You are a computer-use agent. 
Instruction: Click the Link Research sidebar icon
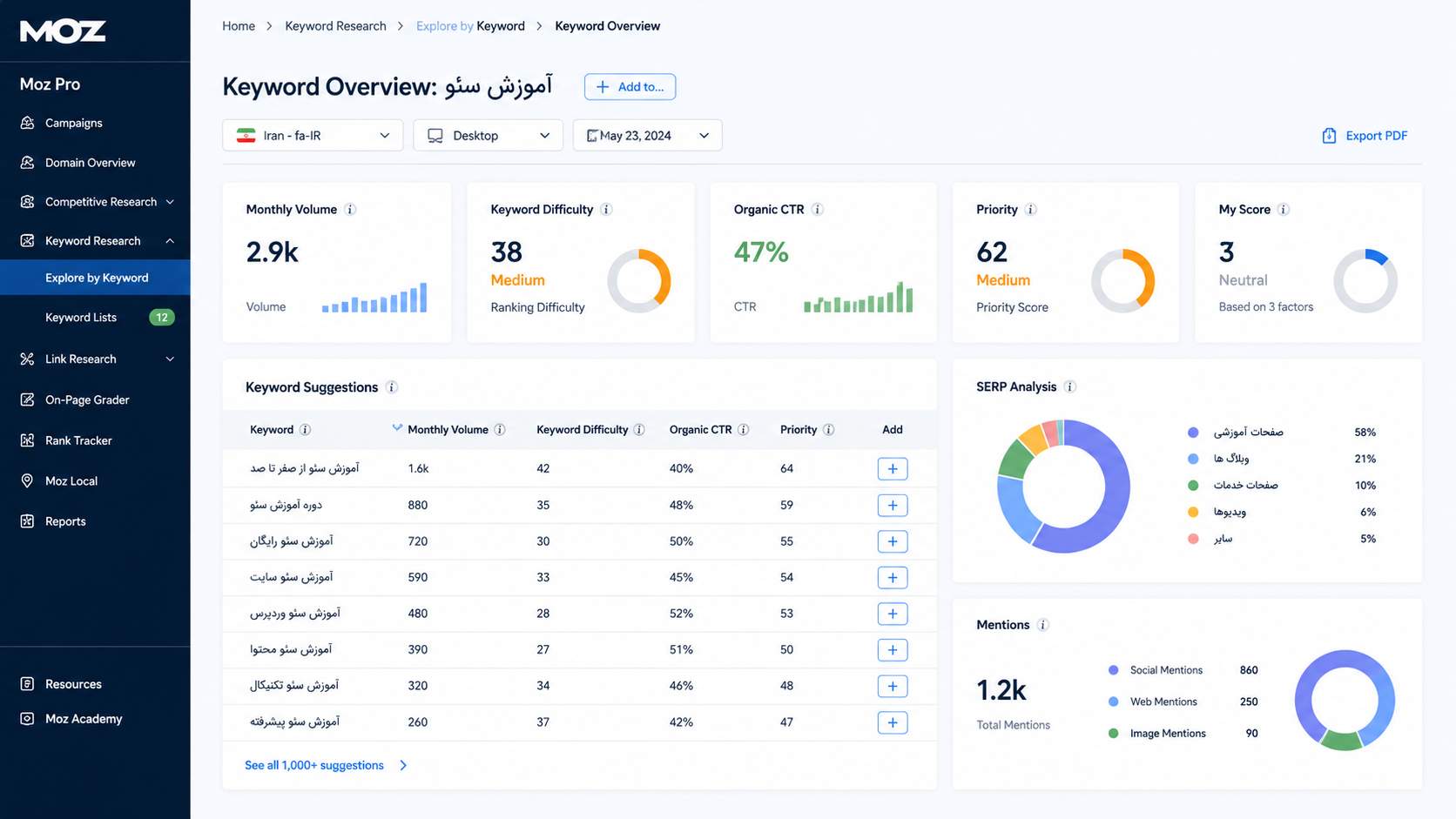tap(27, 359)
